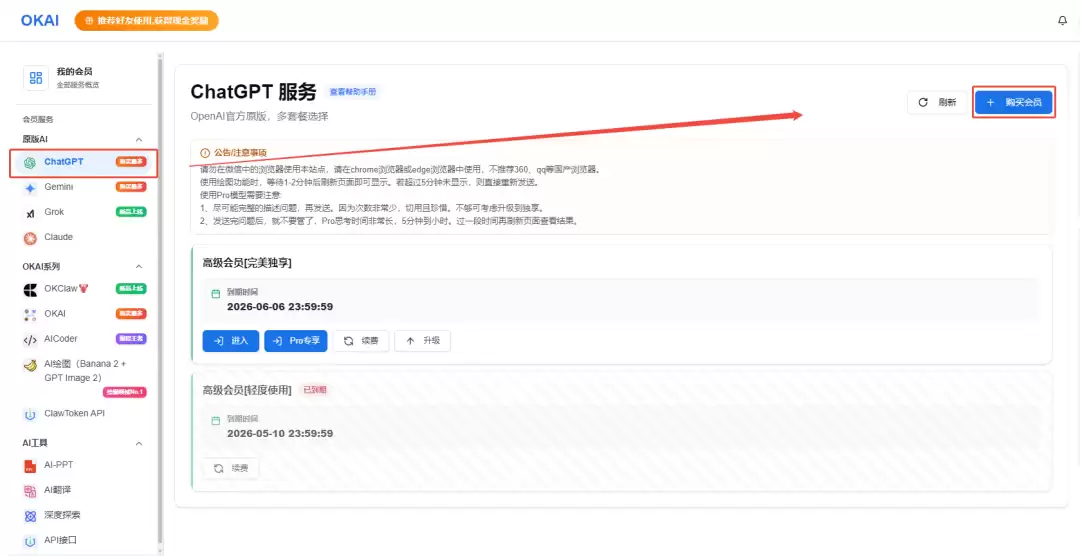This screenshot has width=1080, height=556.
Task: Open AICoder in the sidebar
Action: (x=83, y=339)
